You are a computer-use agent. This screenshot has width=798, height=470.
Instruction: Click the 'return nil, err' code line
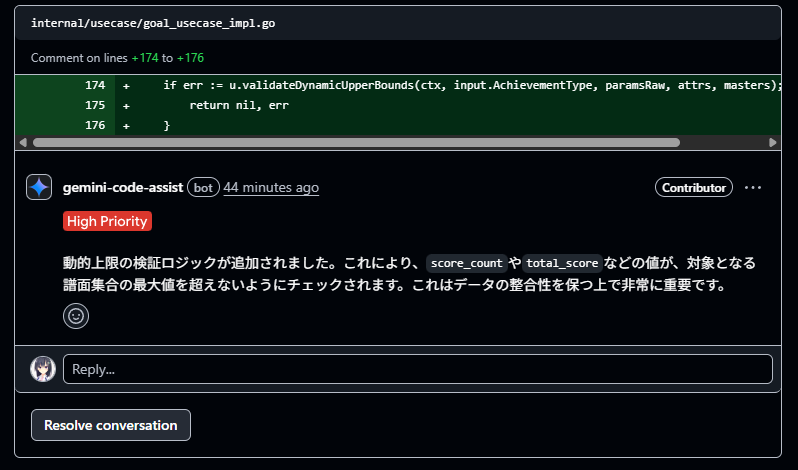pos(239,105)
